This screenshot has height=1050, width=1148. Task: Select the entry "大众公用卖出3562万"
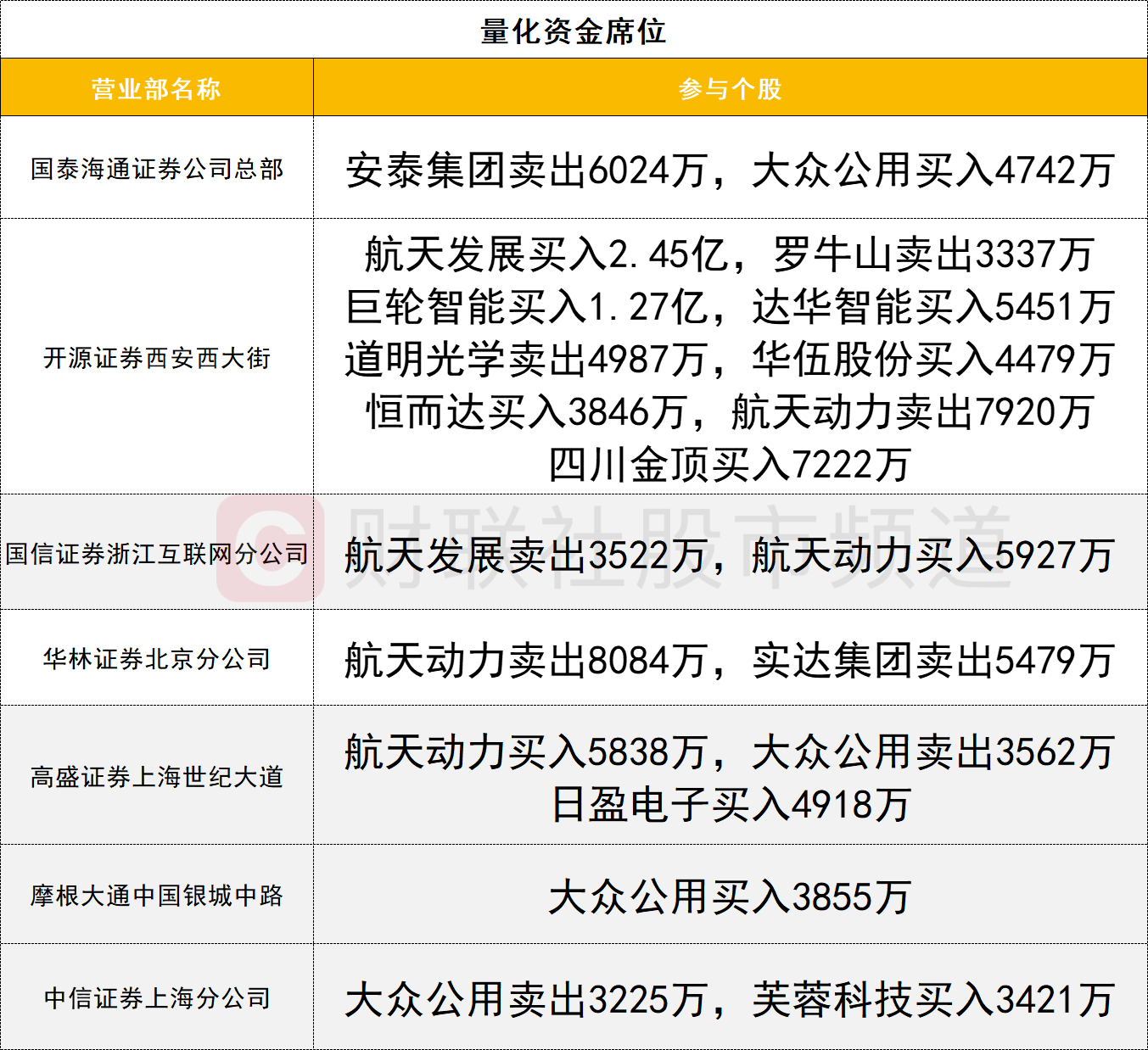point(933,751)
